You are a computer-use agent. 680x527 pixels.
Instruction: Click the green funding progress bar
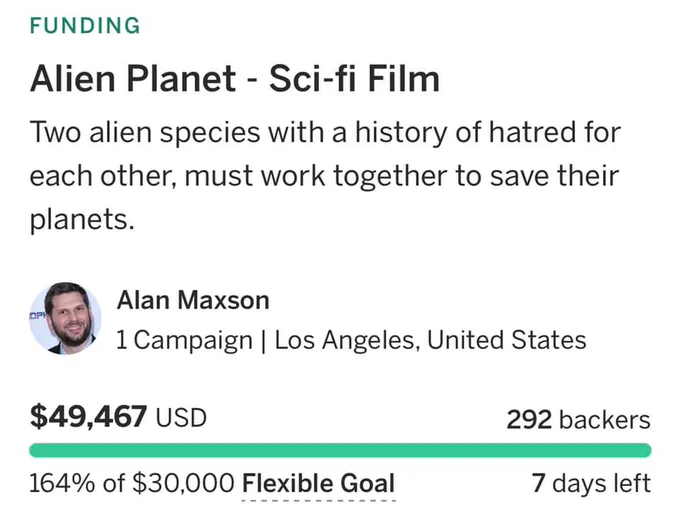pyautogui.click(x=340, y=450)
